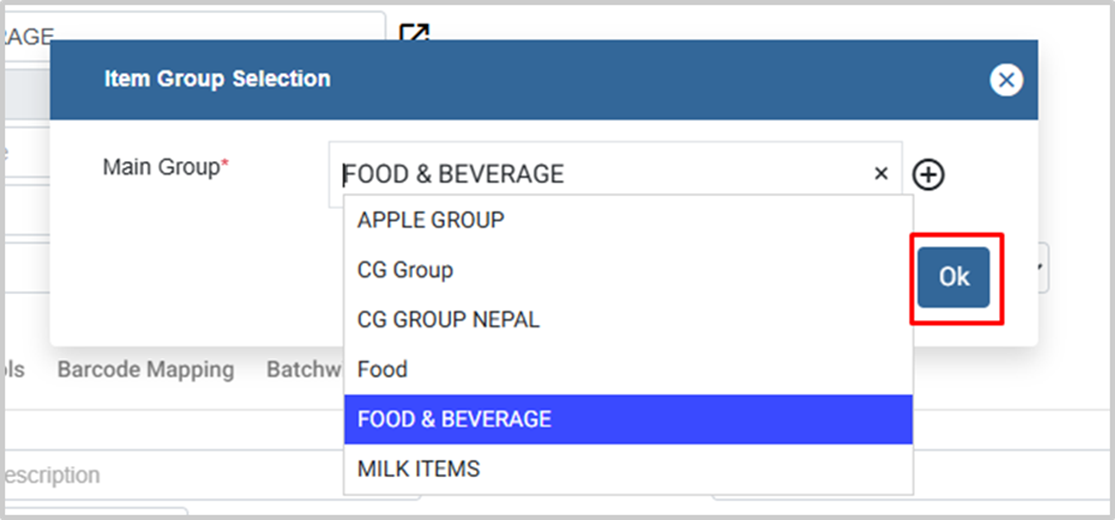Add a new main group with plus icon
This screenshot has height=520, width=1115.
pyautogui.click(x=929, y=175)
